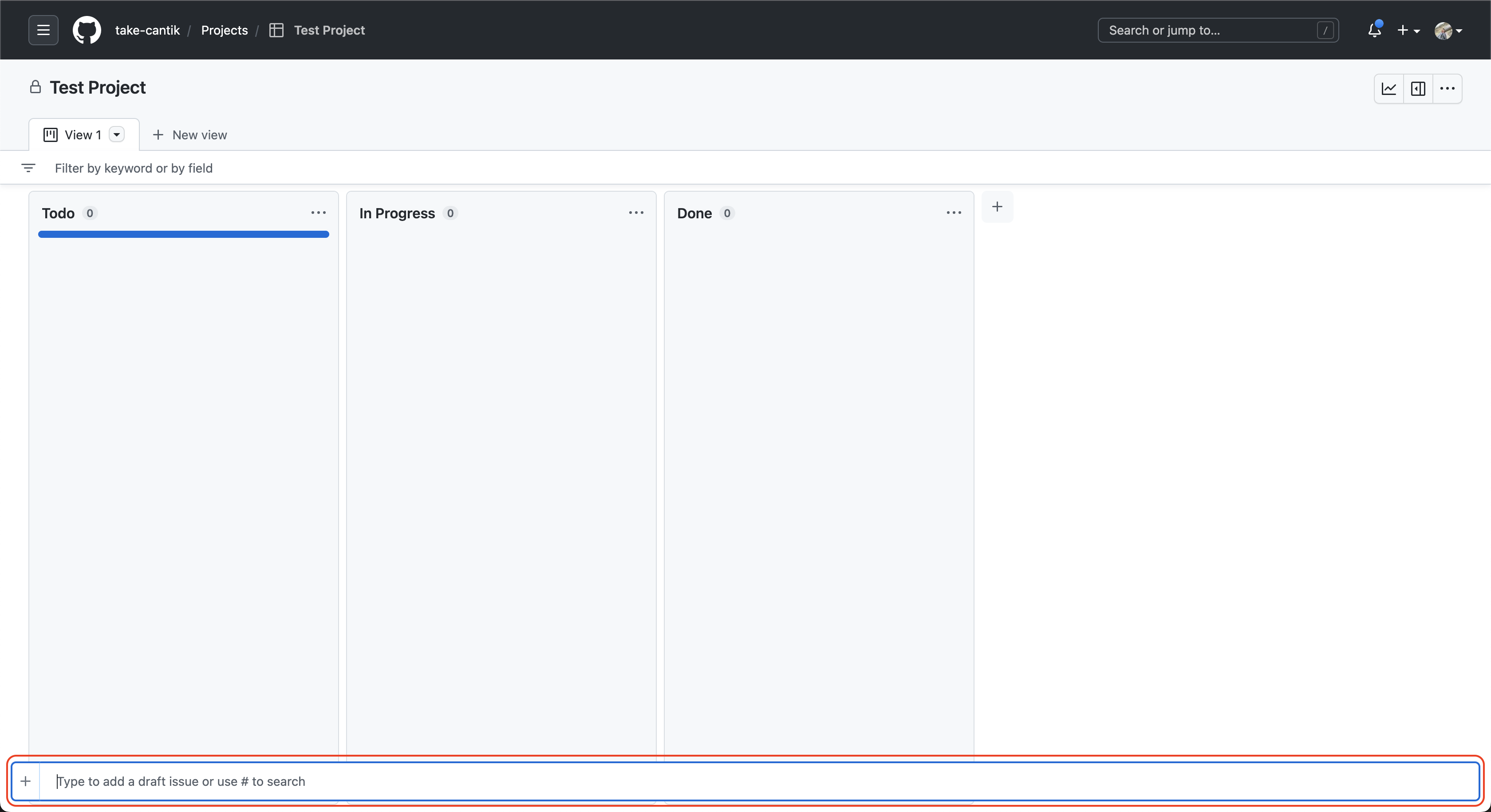
Task: Open the project three-dot menu
Action: point(1447,89)
